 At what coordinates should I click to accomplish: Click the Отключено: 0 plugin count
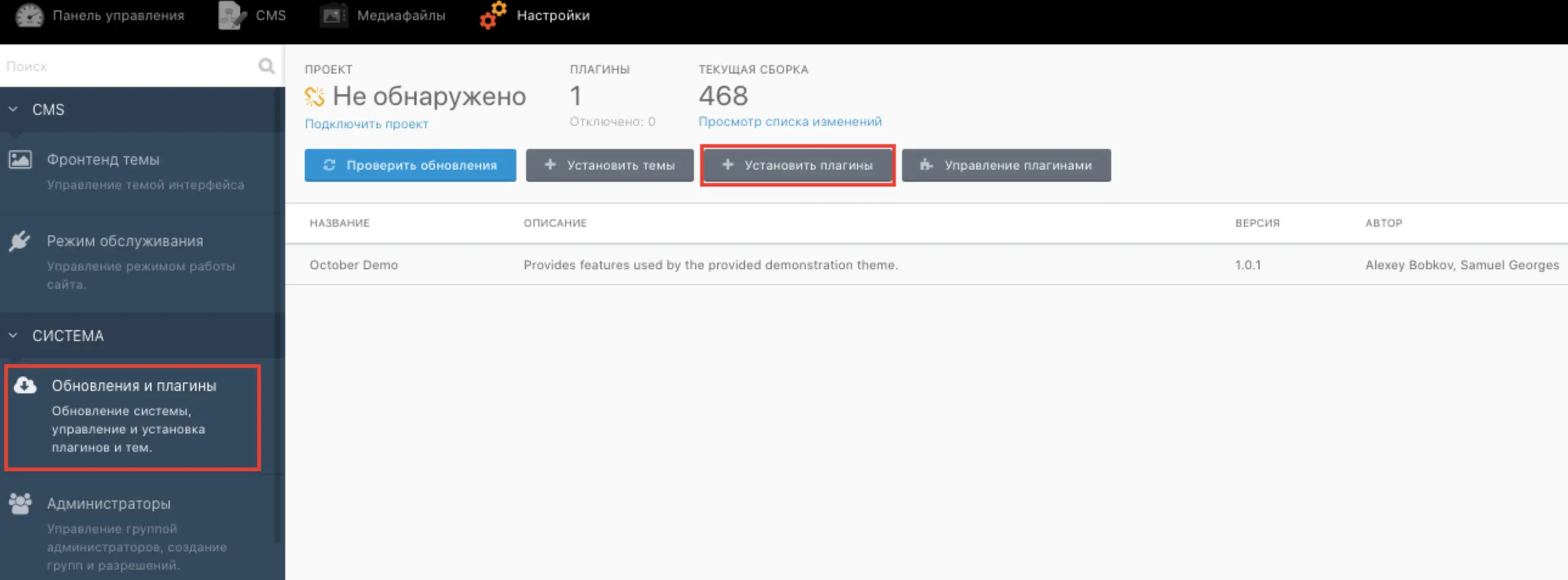coord(612,121)
